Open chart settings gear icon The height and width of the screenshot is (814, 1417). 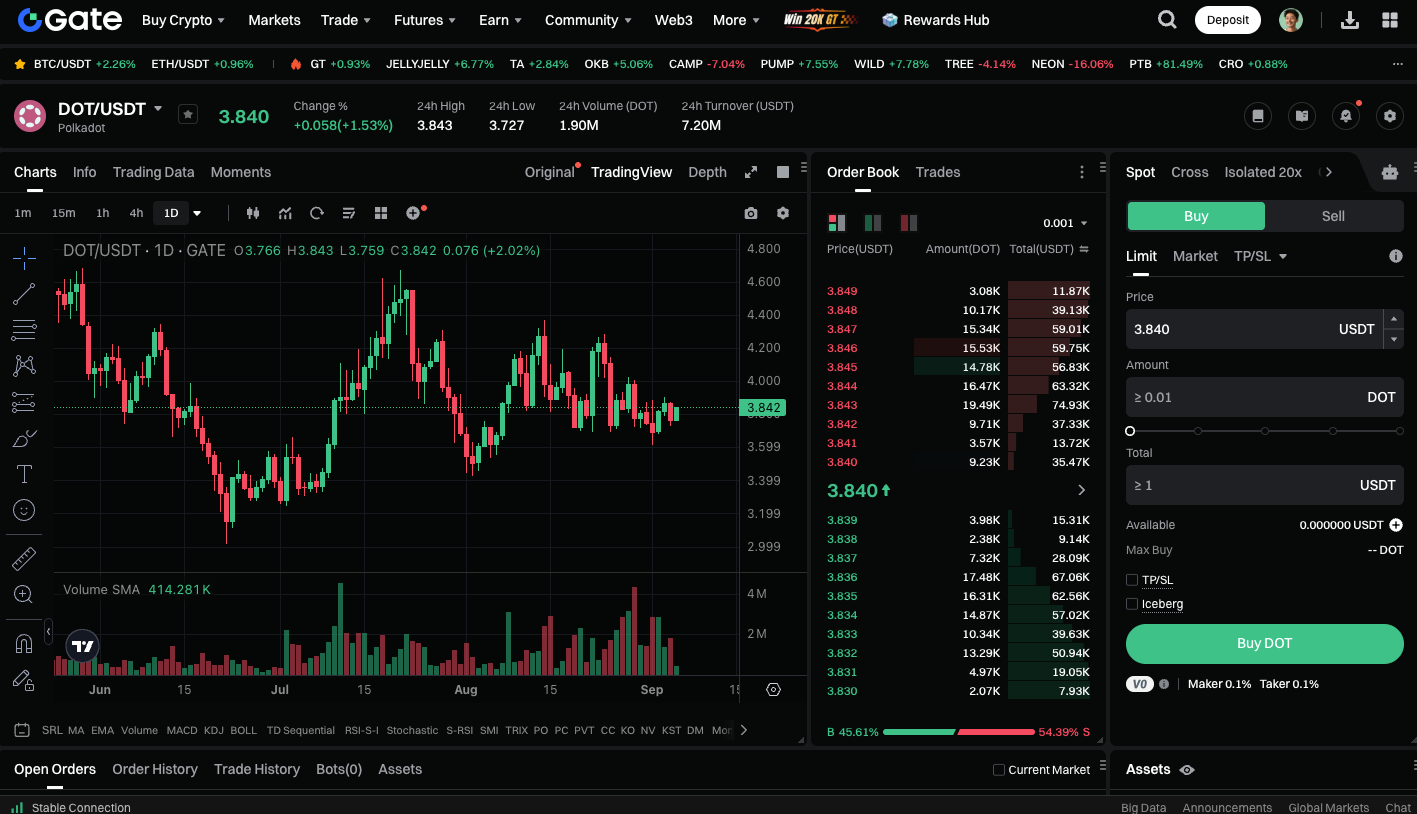coord(783,213)
